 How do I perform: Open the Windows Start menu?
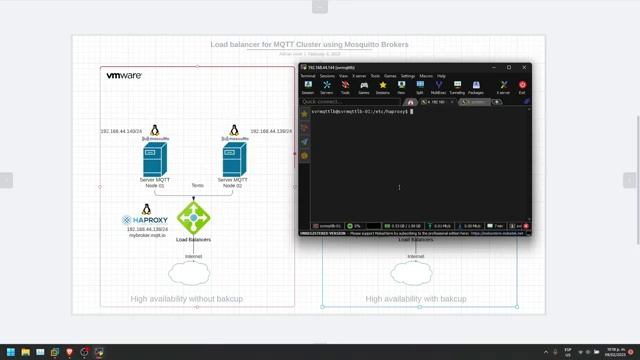point(11,352)
